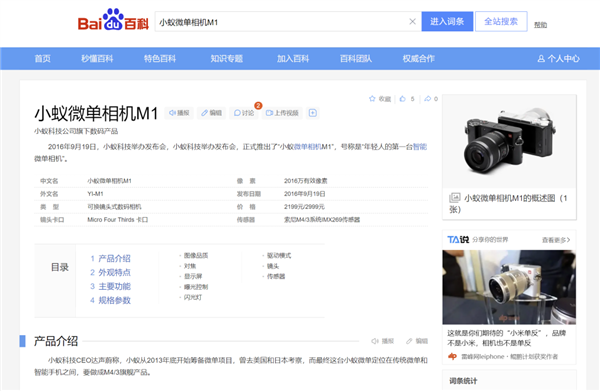Open the 秒懂百科 nav tab
Screen dimensions: 600x391
97,59
